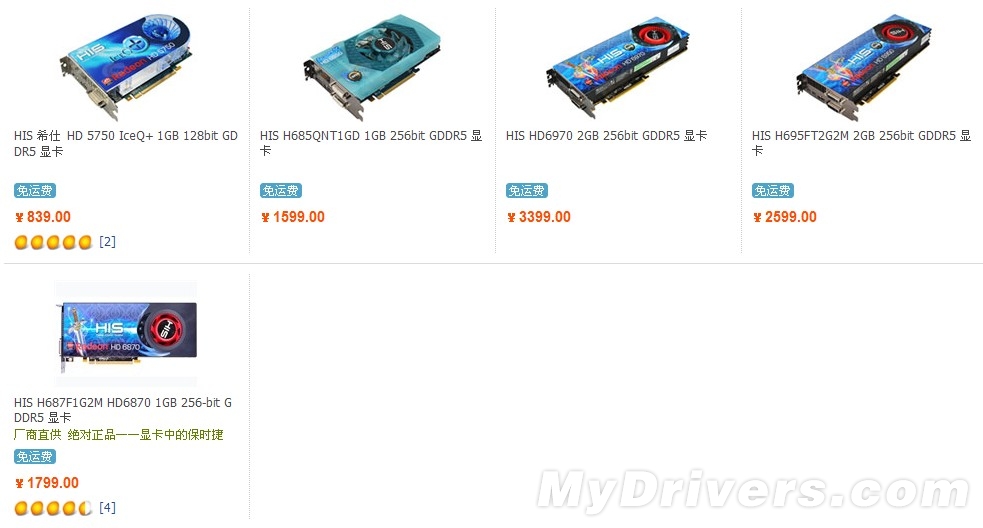
Task: Open the H695FT2G2M graphics card image
Action: tap(864, 68)
